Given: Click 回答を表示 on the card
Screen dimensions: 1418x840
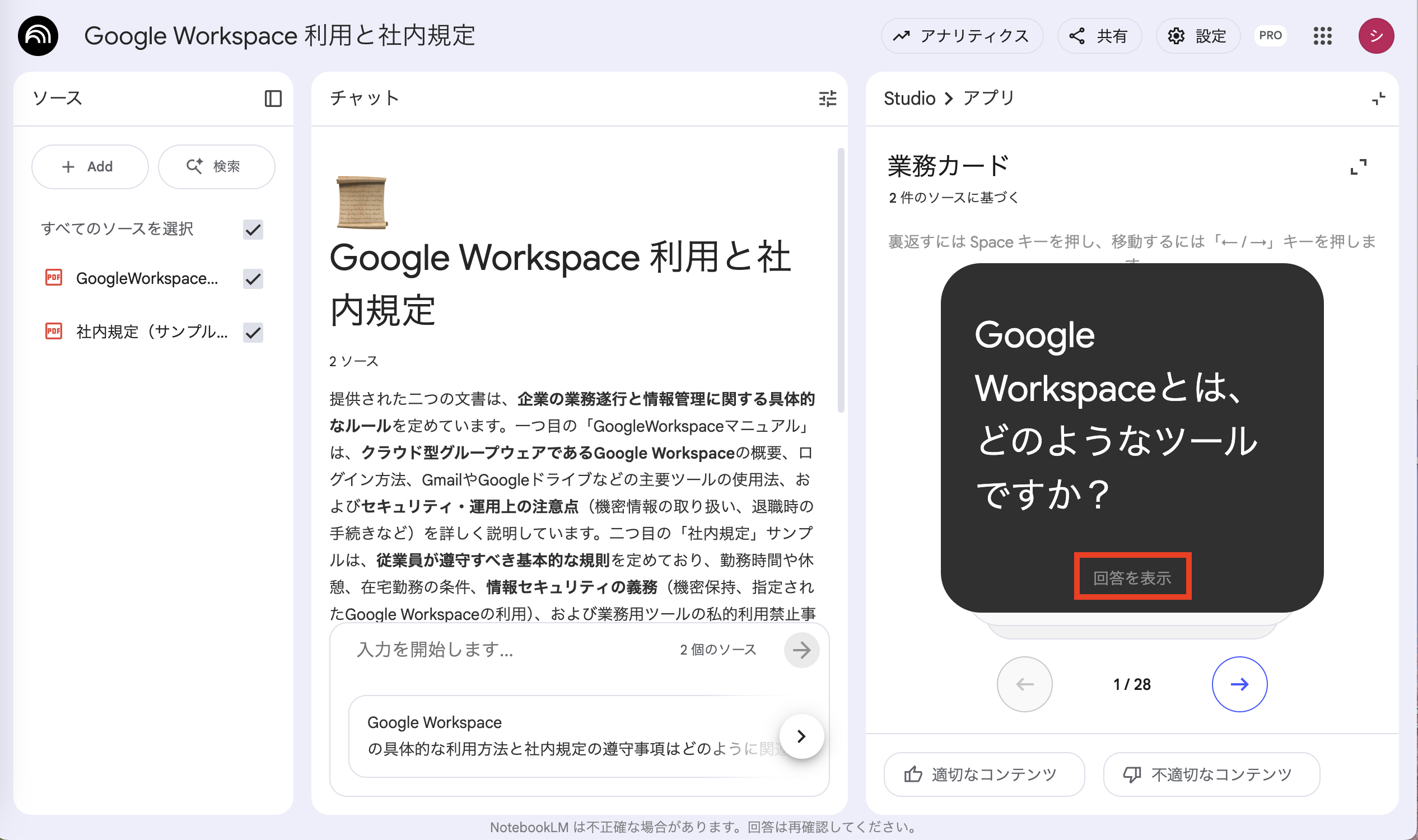Looking at the screenshot, I should 1132,577.
